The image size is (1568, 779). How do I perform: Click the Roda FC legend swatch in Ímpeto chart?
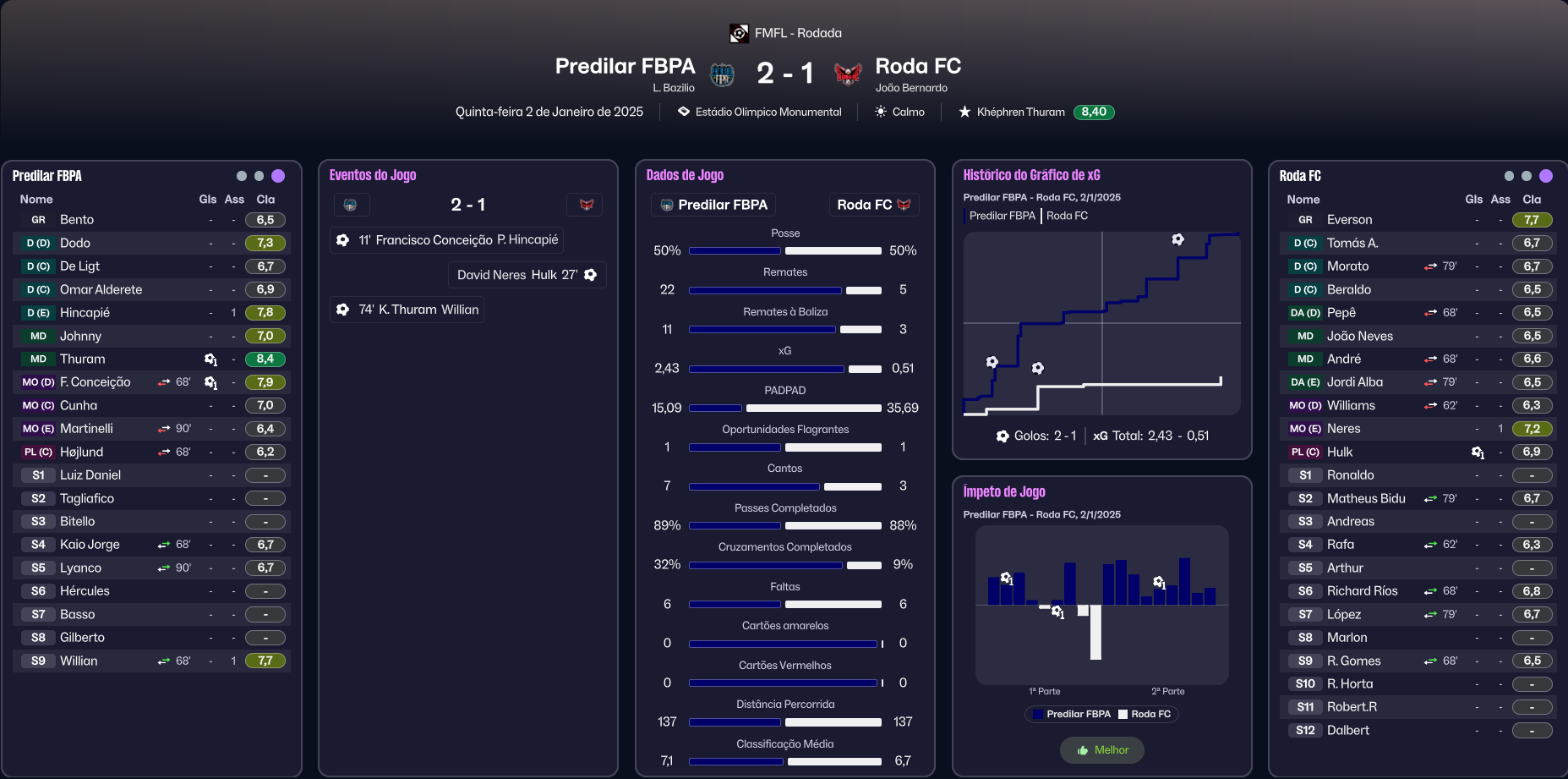coord(1123,715)
